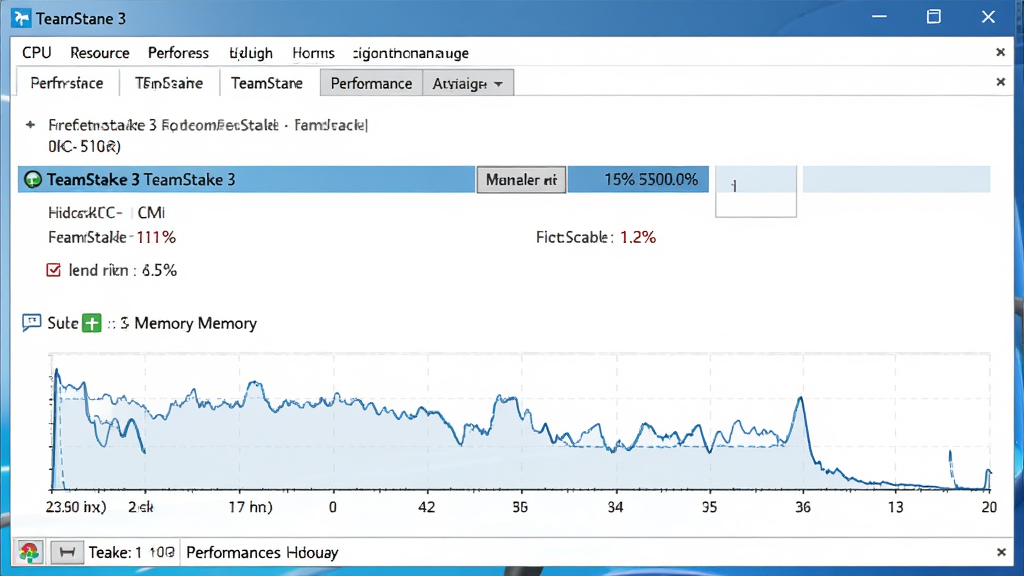Close the status bar with its X

[1001, 552]
